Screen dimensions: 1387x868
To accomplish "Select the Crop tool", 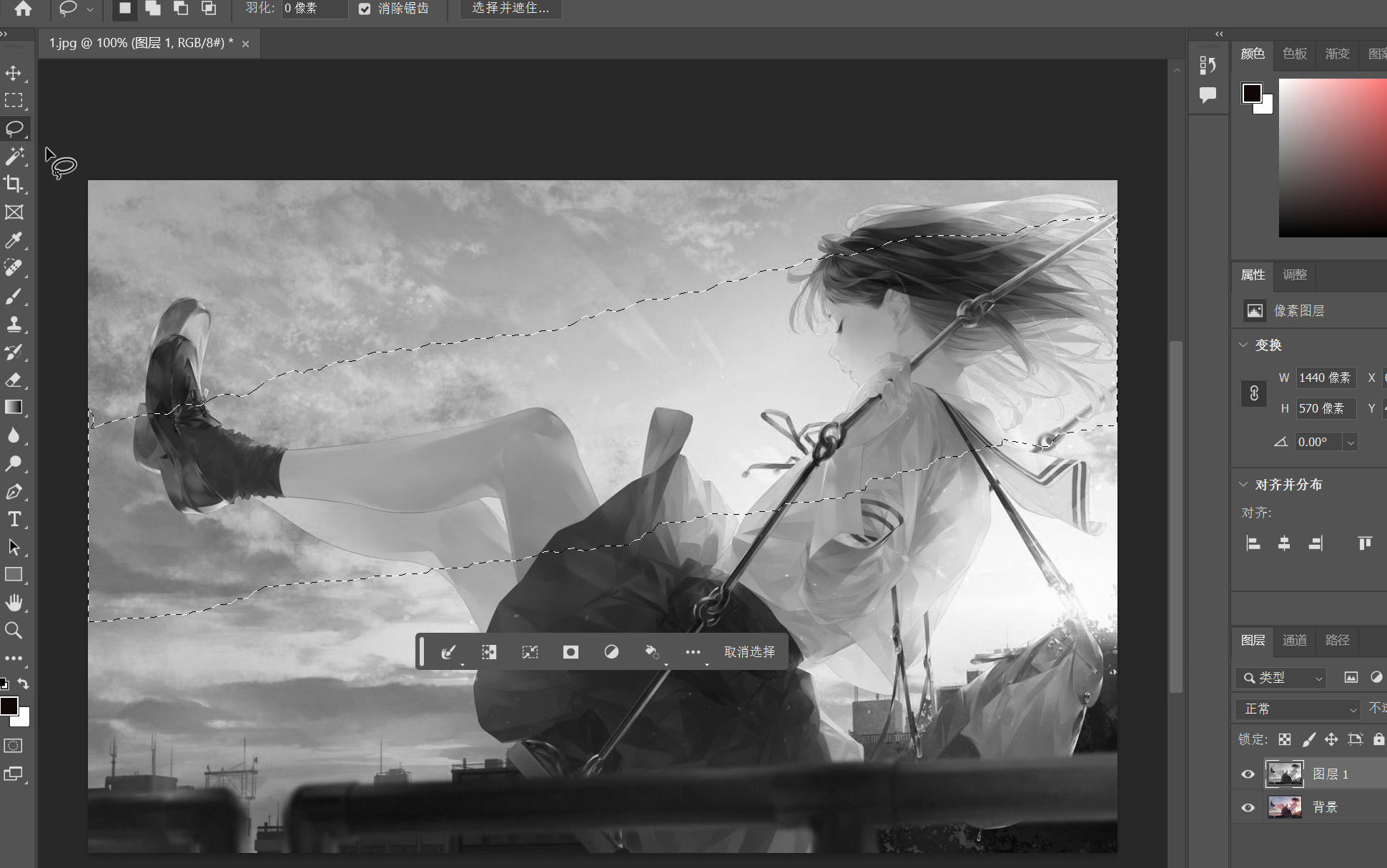I will tap(14, 184).
